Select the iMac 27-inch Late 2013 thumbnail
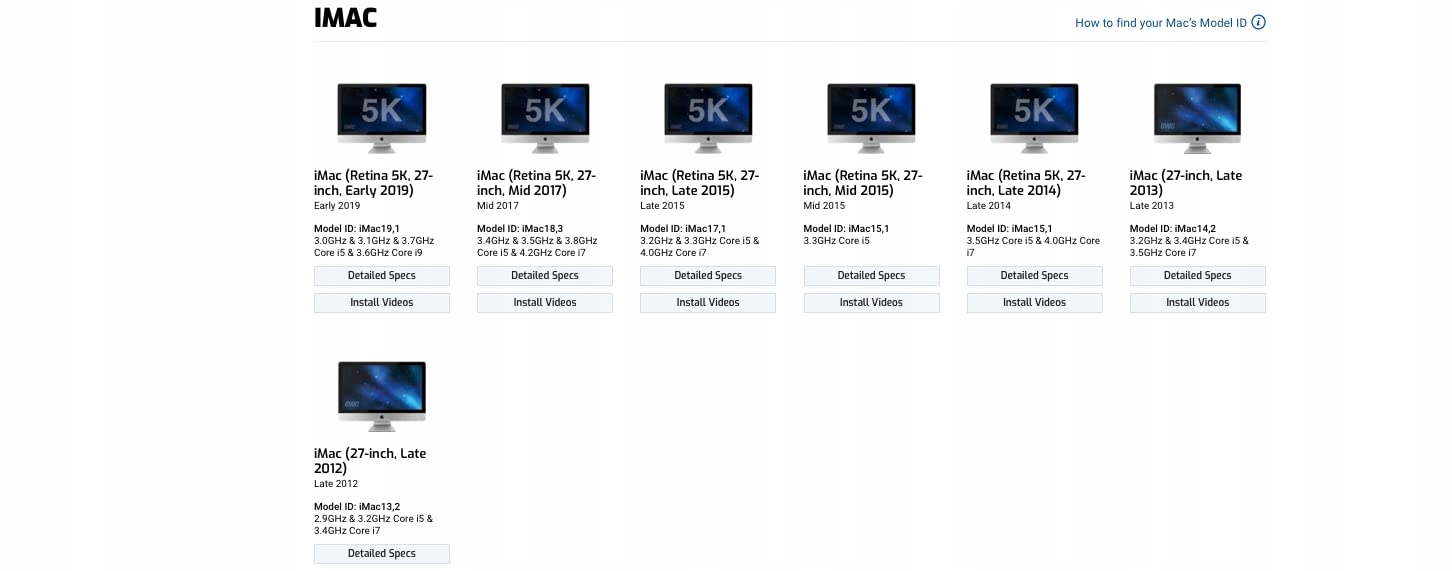Screen dimensions: 1452x571 click(x=1197, y=118)
